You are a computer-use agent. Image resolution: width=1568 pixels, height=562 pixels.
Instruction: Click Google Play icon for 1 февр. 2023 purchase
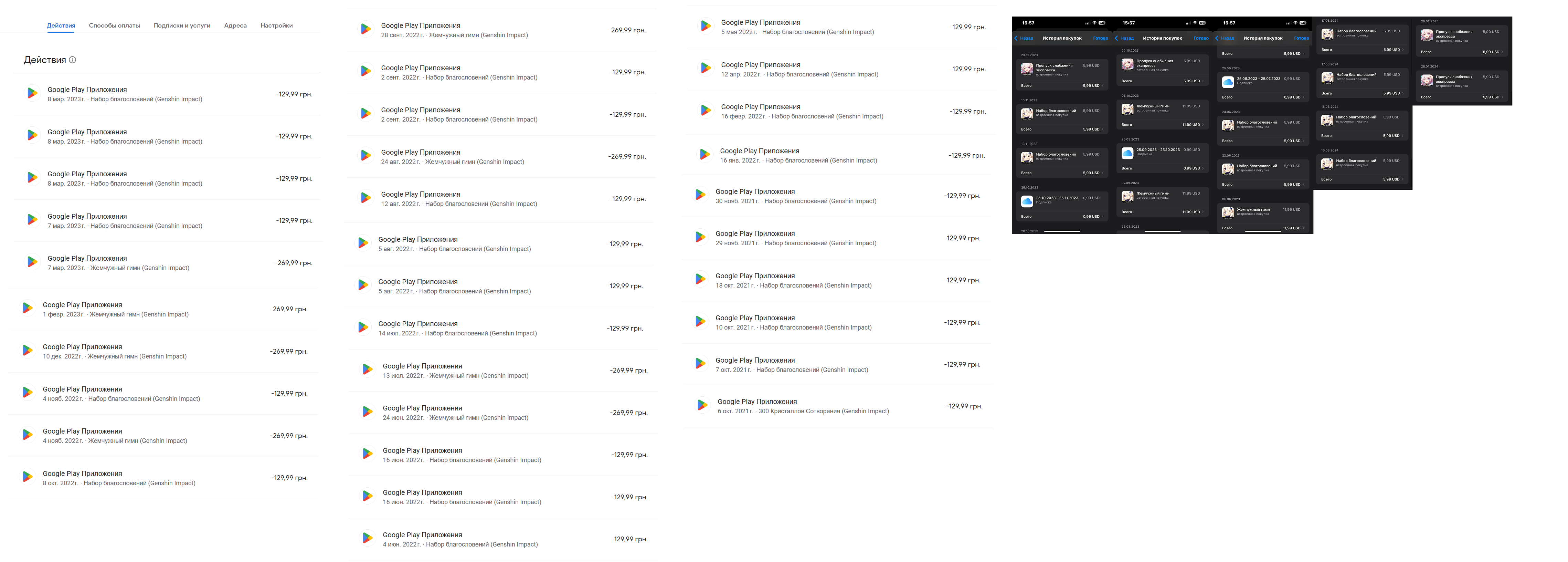[x=28, y=308]
